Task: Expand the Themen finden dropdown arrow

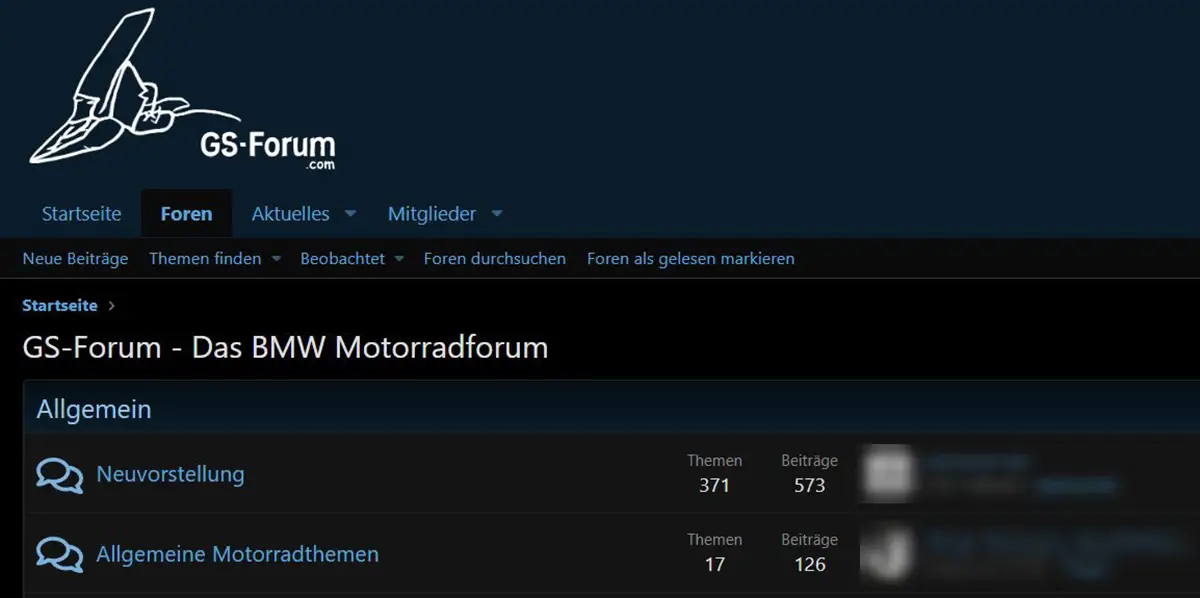Action: (276, 259)
